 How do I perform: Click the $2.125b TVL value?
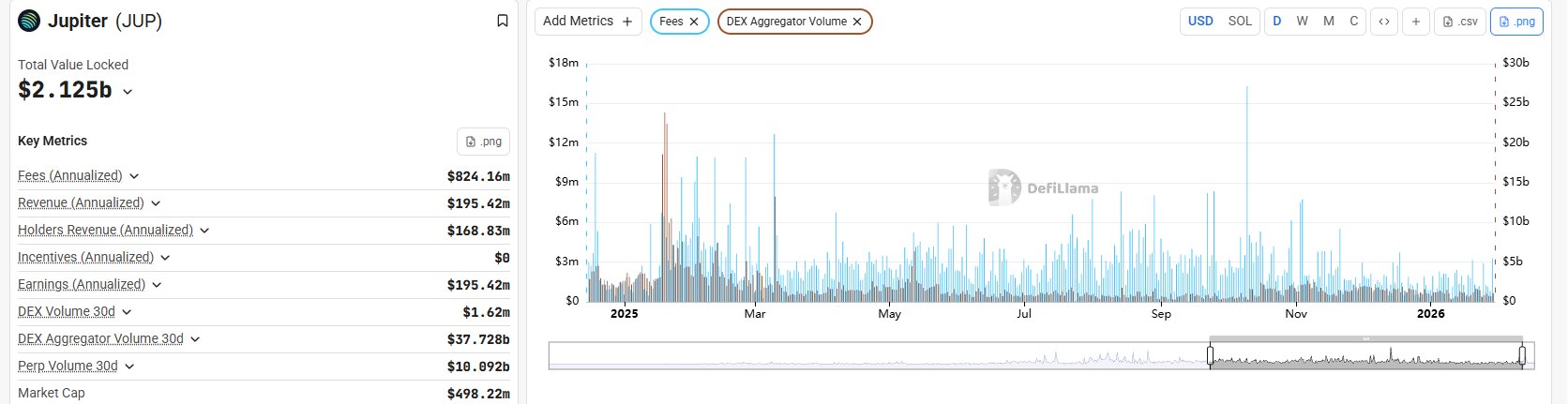pos(65,90)
